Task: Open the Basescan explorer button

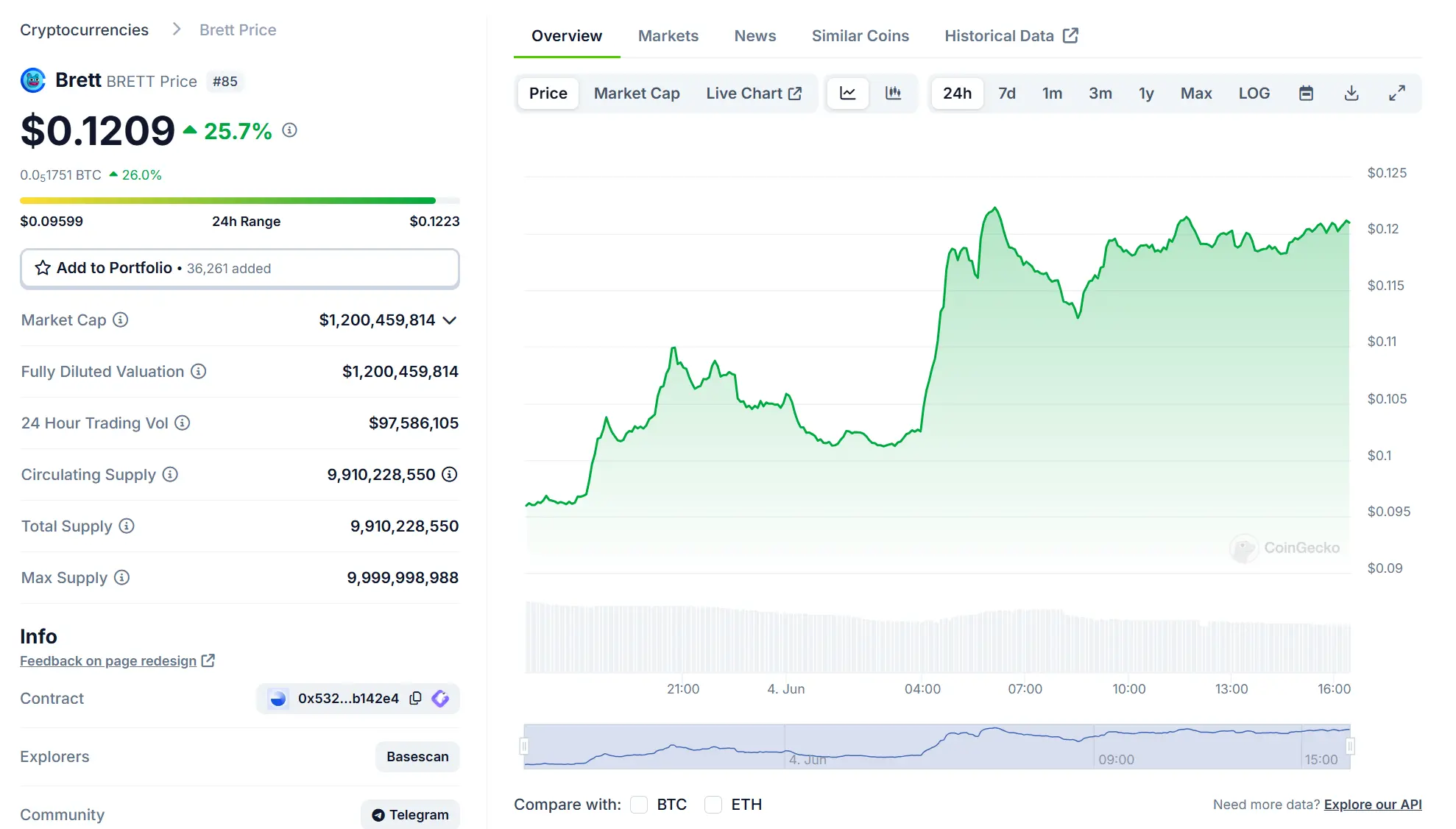Action: click(417, 756)
